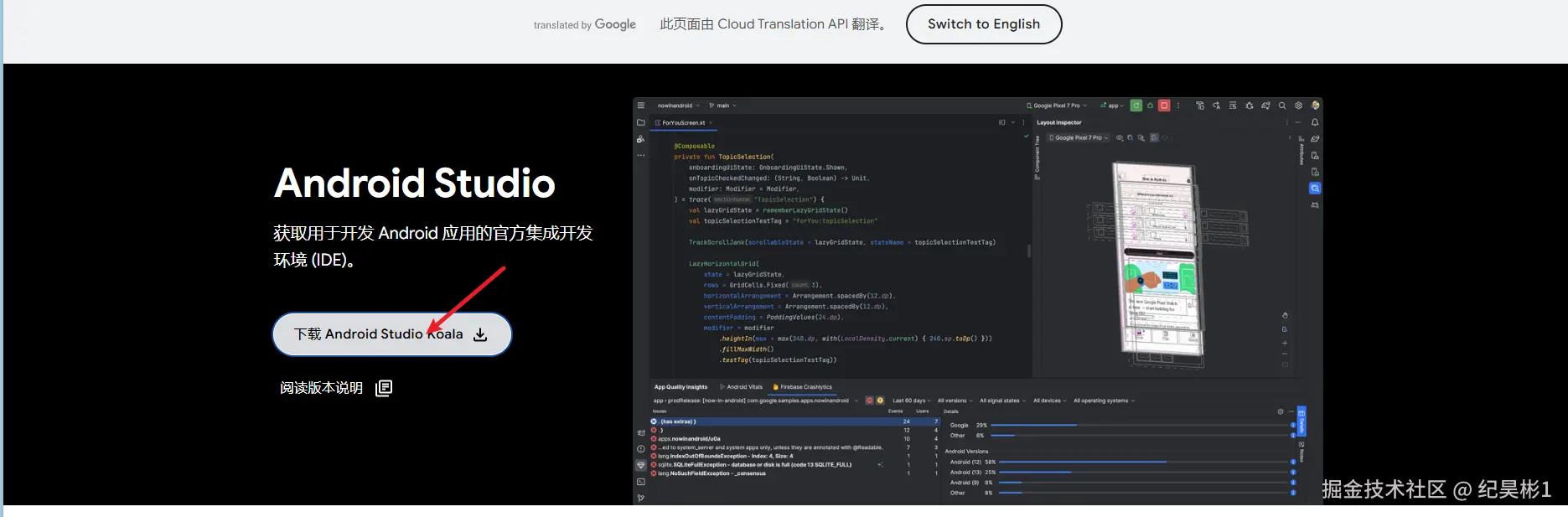
Task: Switch to the Firebase Crashlytics tab
Action: tap(802, 387)
